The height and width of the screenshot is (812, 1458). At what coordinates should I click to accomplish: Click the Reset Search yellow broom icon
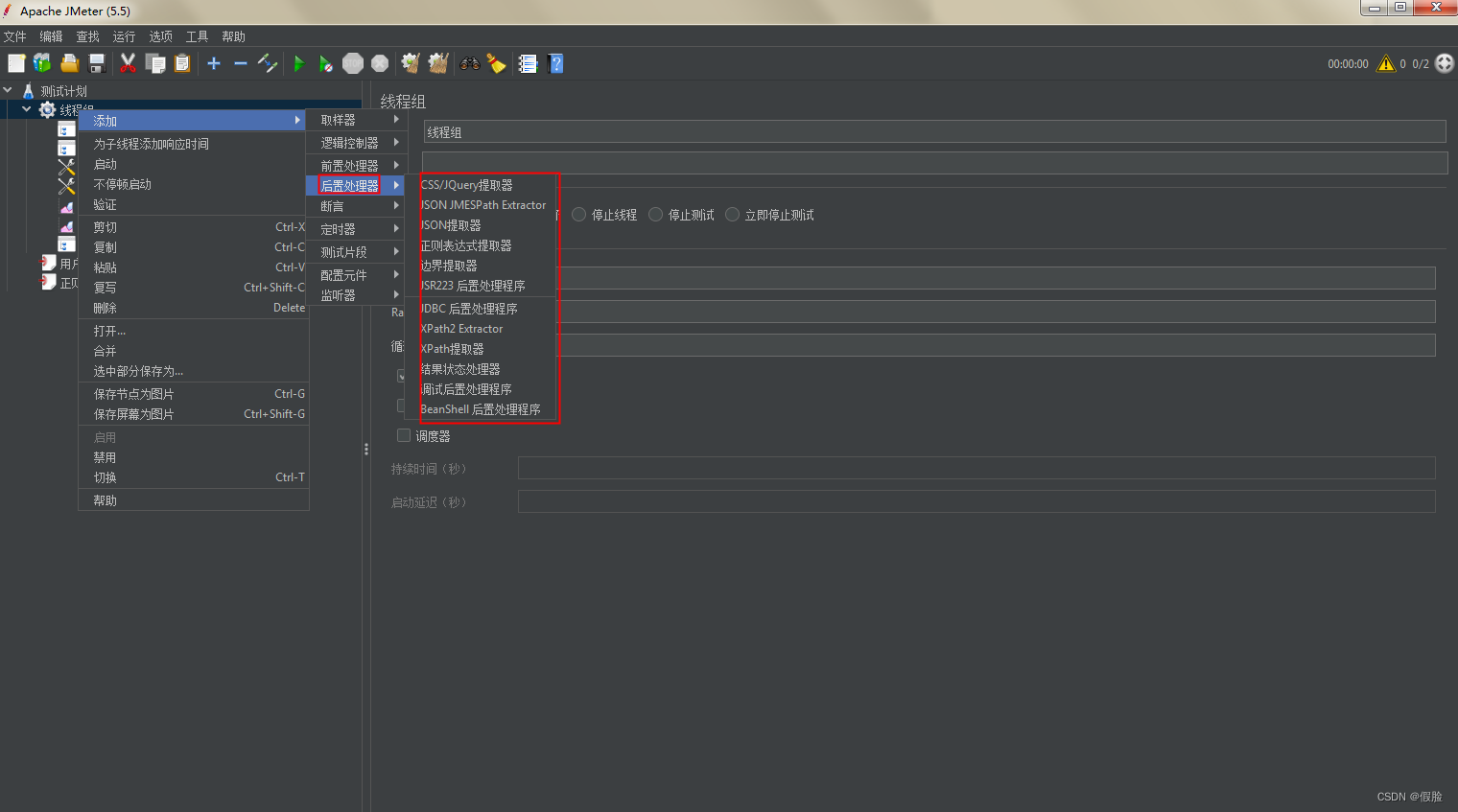pyautogui.click(x=497, y=63)
